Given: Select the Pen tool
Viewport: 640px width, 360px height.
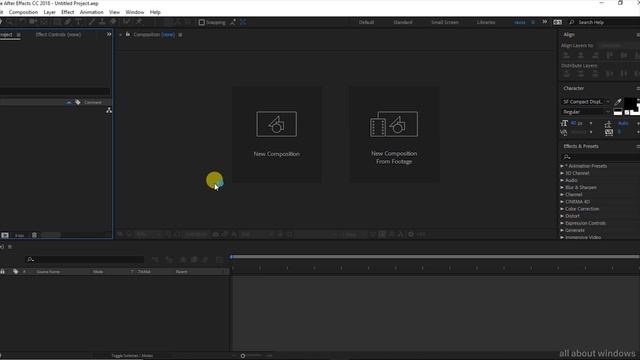Looking at the screenshot, I should [68, 22].
